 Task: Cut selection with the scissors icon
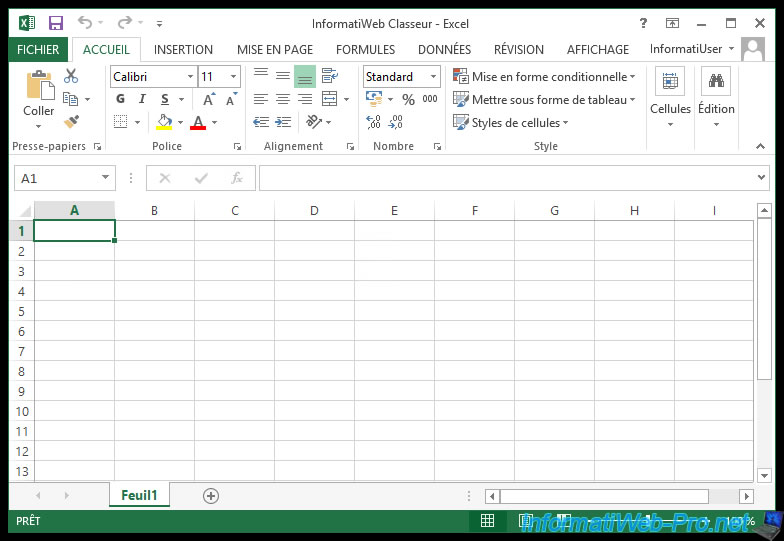tap(71, 76)
